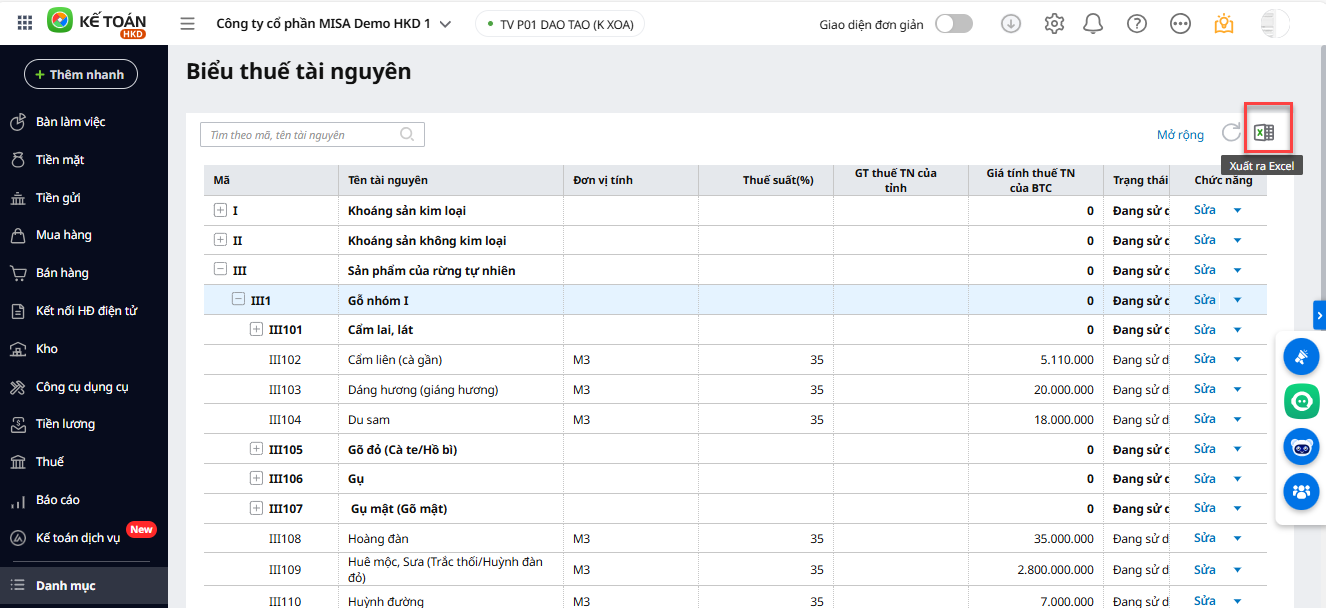Open dropdown arrow next to Sửa for III102

click(1237, 360)
